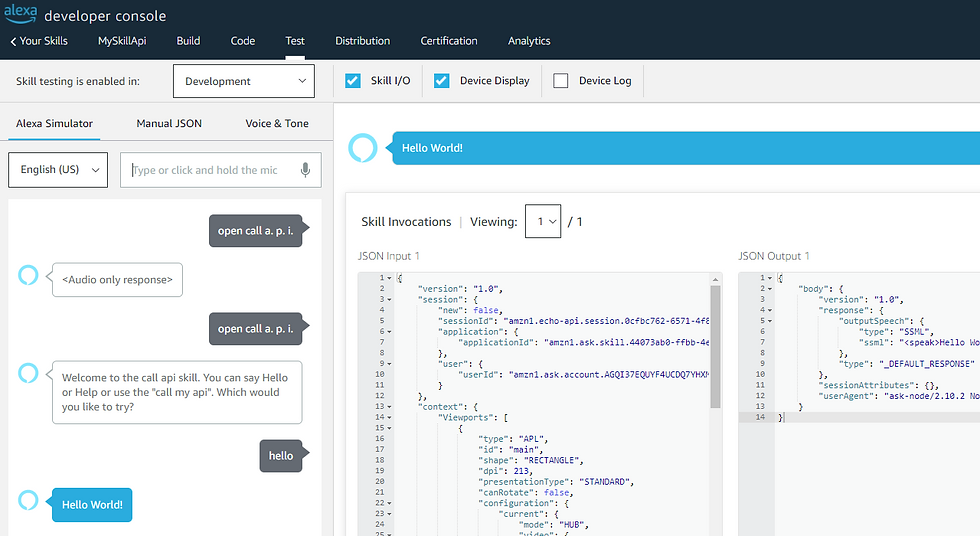Click the "_DEFAULT_RESPONSE" type line in JSON Output
980x536 pixels.
tap(906, 364)
